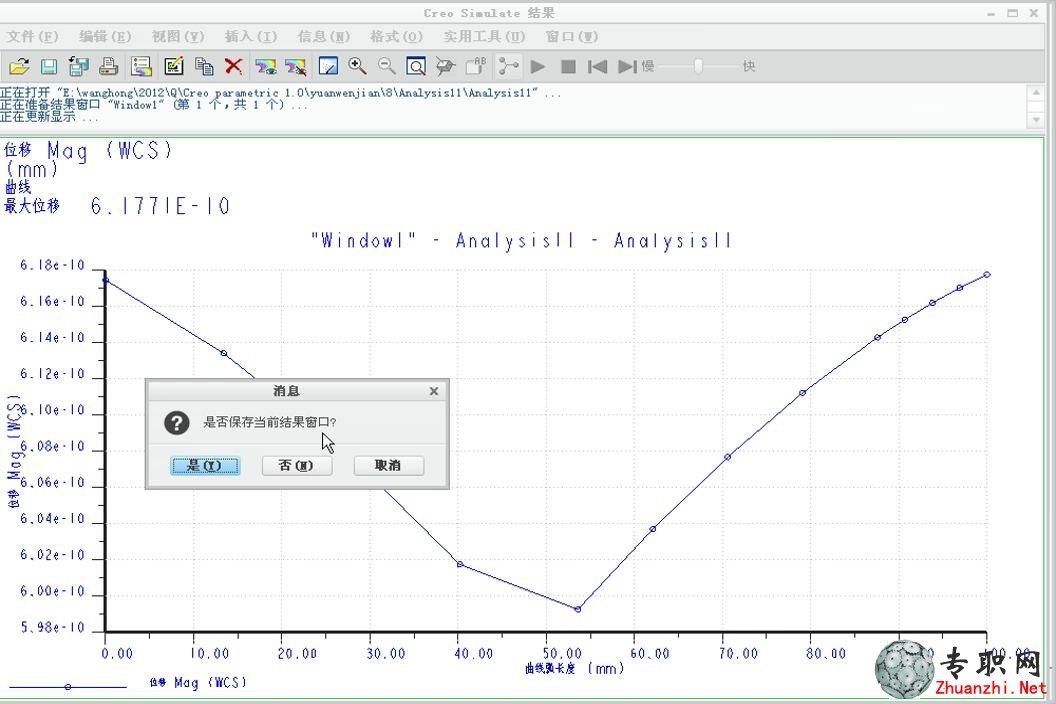Click the legend 位移 Mag (WCS) label
Image resolution: width=1056 pixels, height=704 pixels.
[198, 682]
